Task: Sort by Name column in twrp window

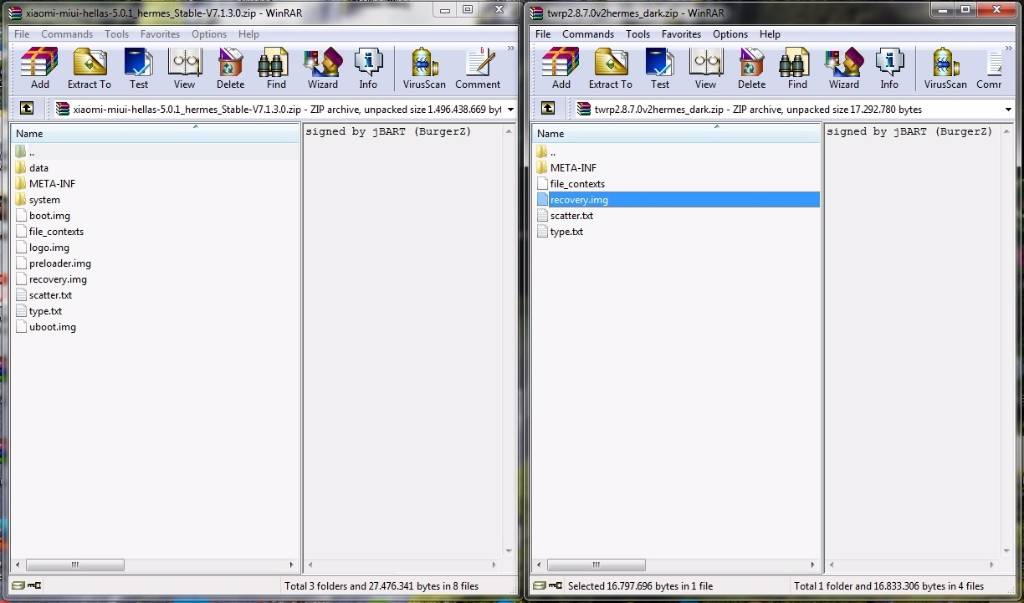Action: click(x=676, y=133)
